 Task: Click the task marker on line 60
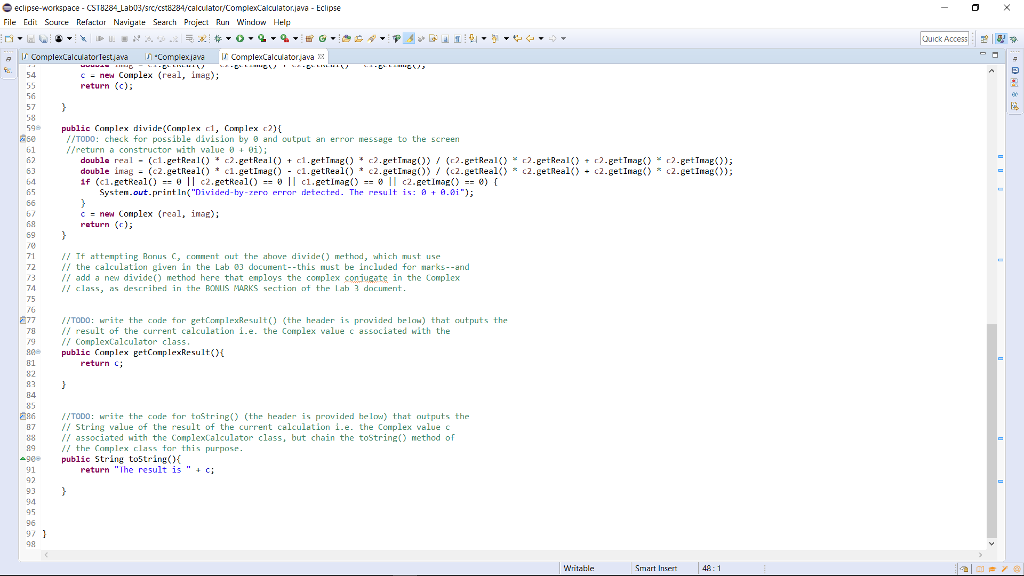click(23, 139)
